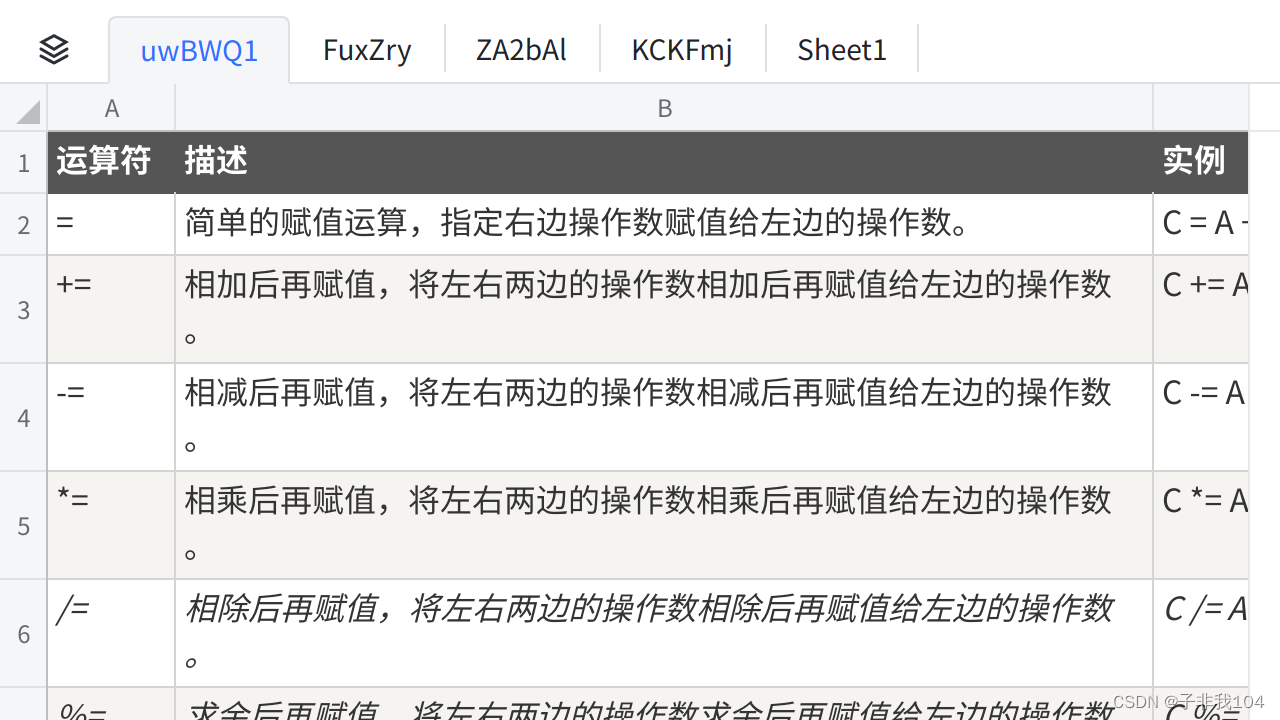
Task: Open the KCKFmj sheet tab
Action: click(682, 50)
